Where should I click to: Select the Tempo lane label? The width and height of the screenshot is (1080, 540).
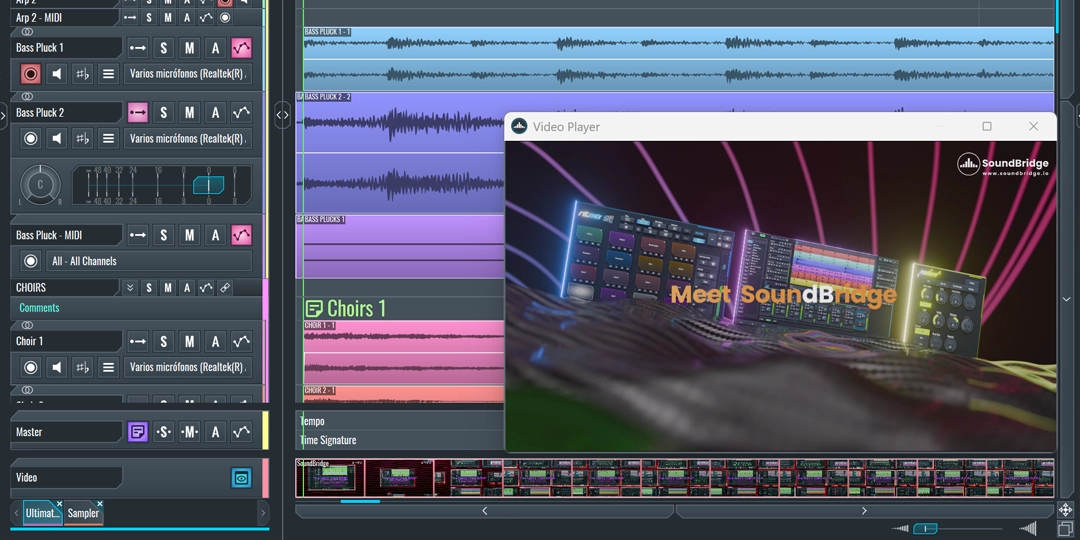tap(312, 421)
